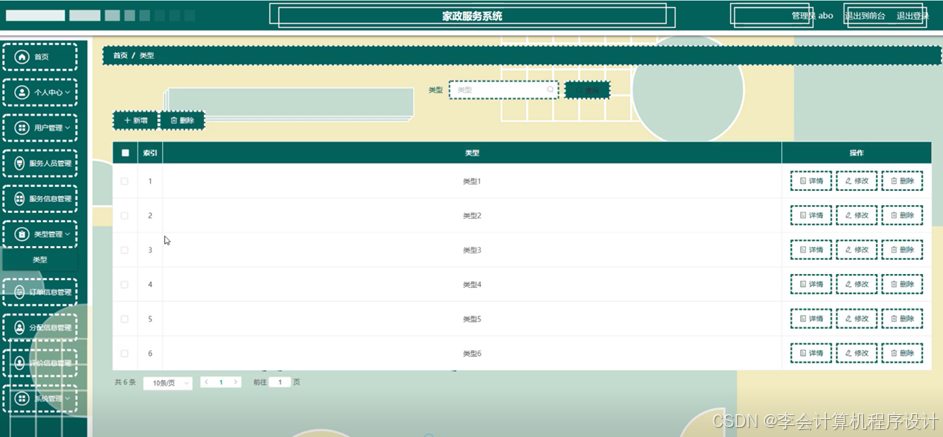
Task: Click into the 类型 search input field
Action: tap(503, 90)
